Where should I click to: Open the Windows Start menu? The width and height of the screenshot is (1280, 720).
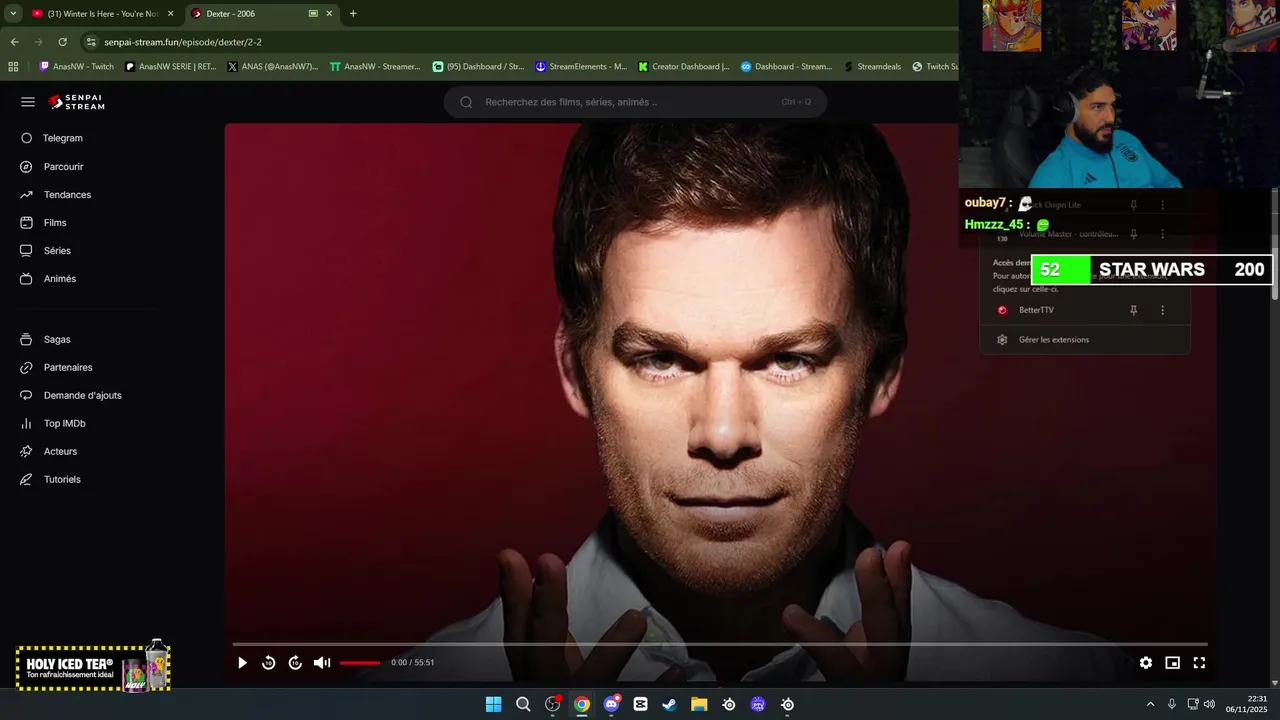pyautogui.click(x=493, y=704)
